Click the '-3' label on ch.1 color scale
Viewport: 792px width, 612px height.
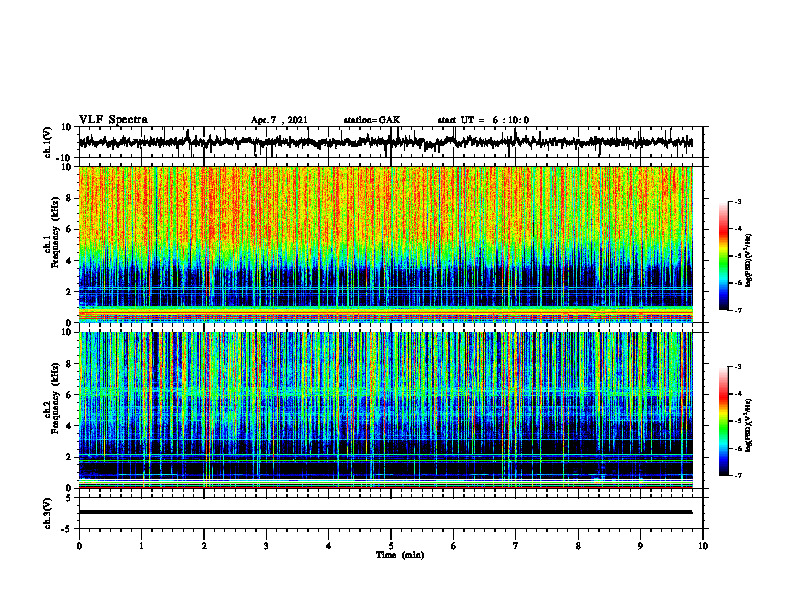(738, 202)
